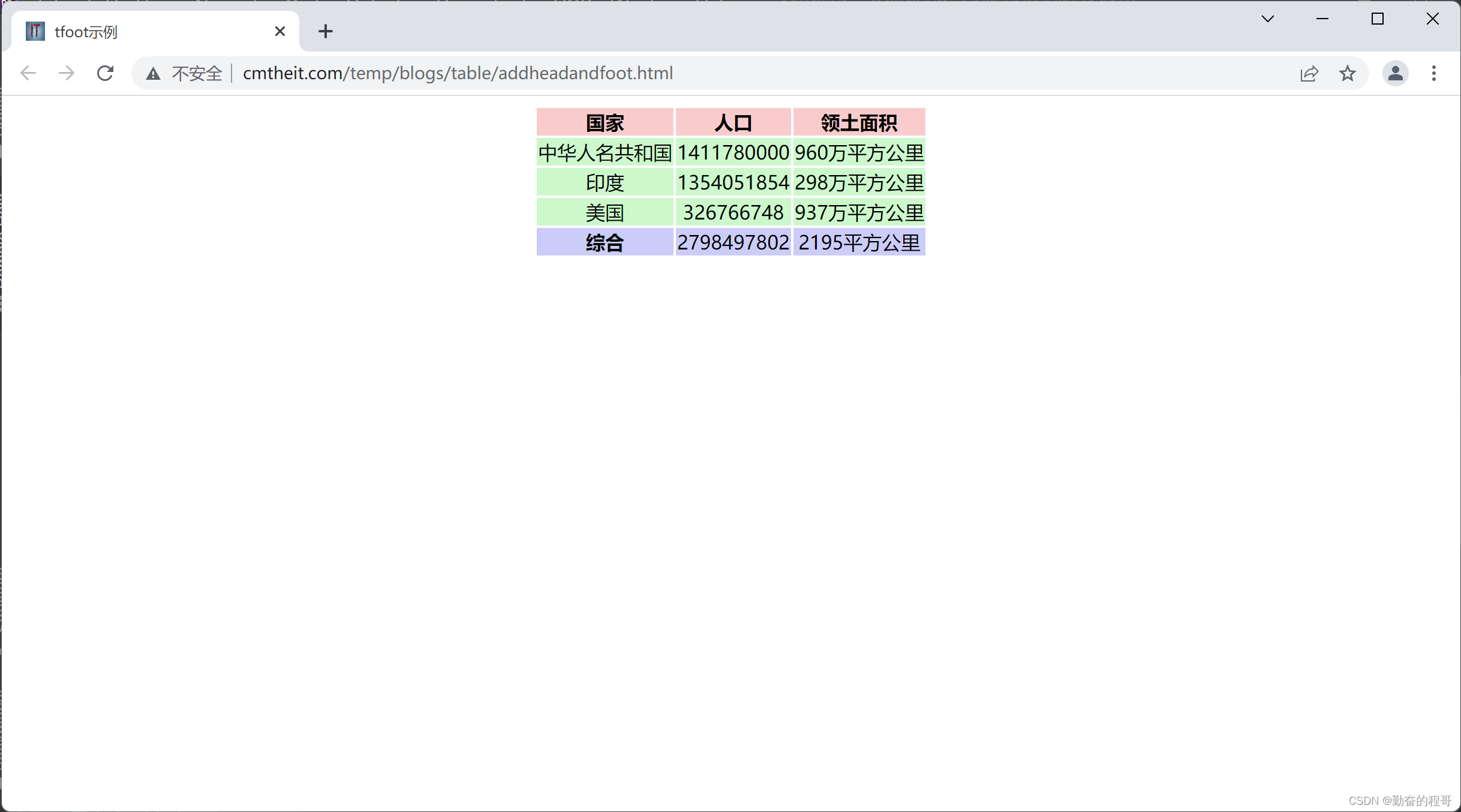Click the address bar URL
This screenshot has width=1461, height=812.
[458, 73]
